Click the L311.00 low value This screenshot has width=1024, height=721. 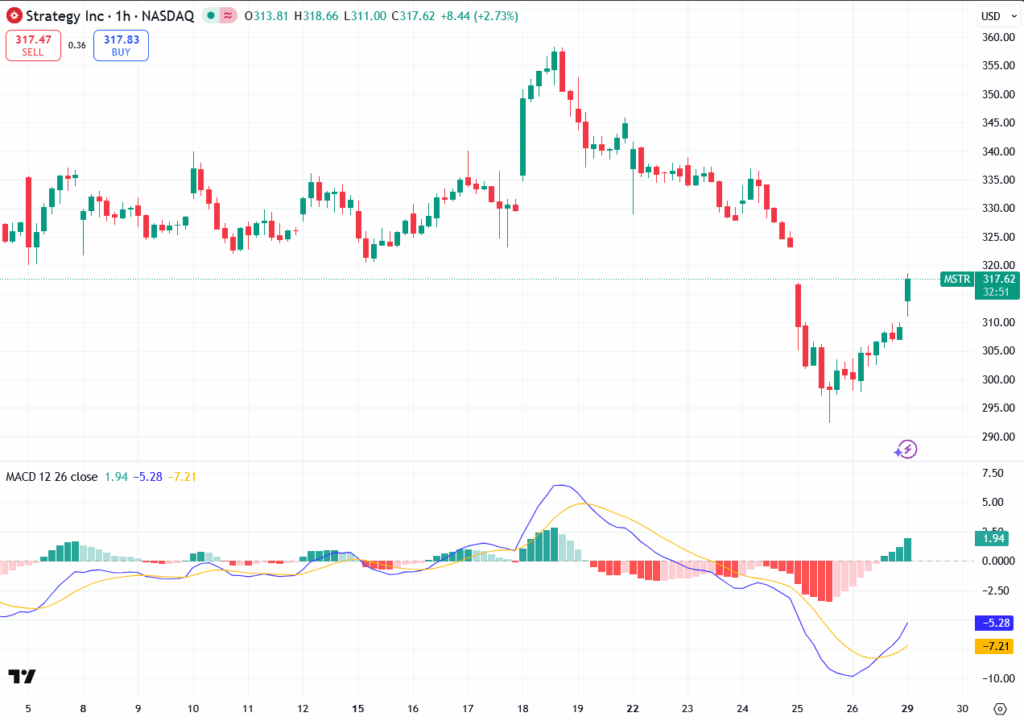pos(365,16)
